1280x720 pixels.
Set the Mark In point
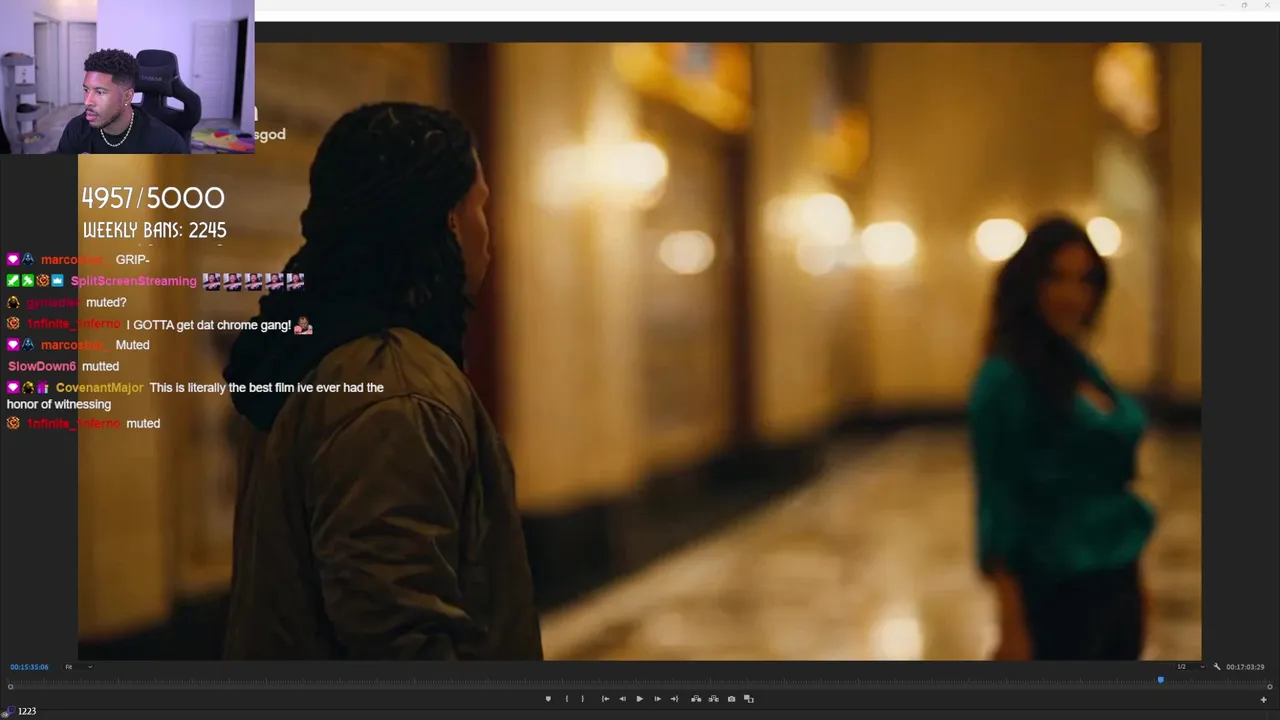tap(567, 699)
